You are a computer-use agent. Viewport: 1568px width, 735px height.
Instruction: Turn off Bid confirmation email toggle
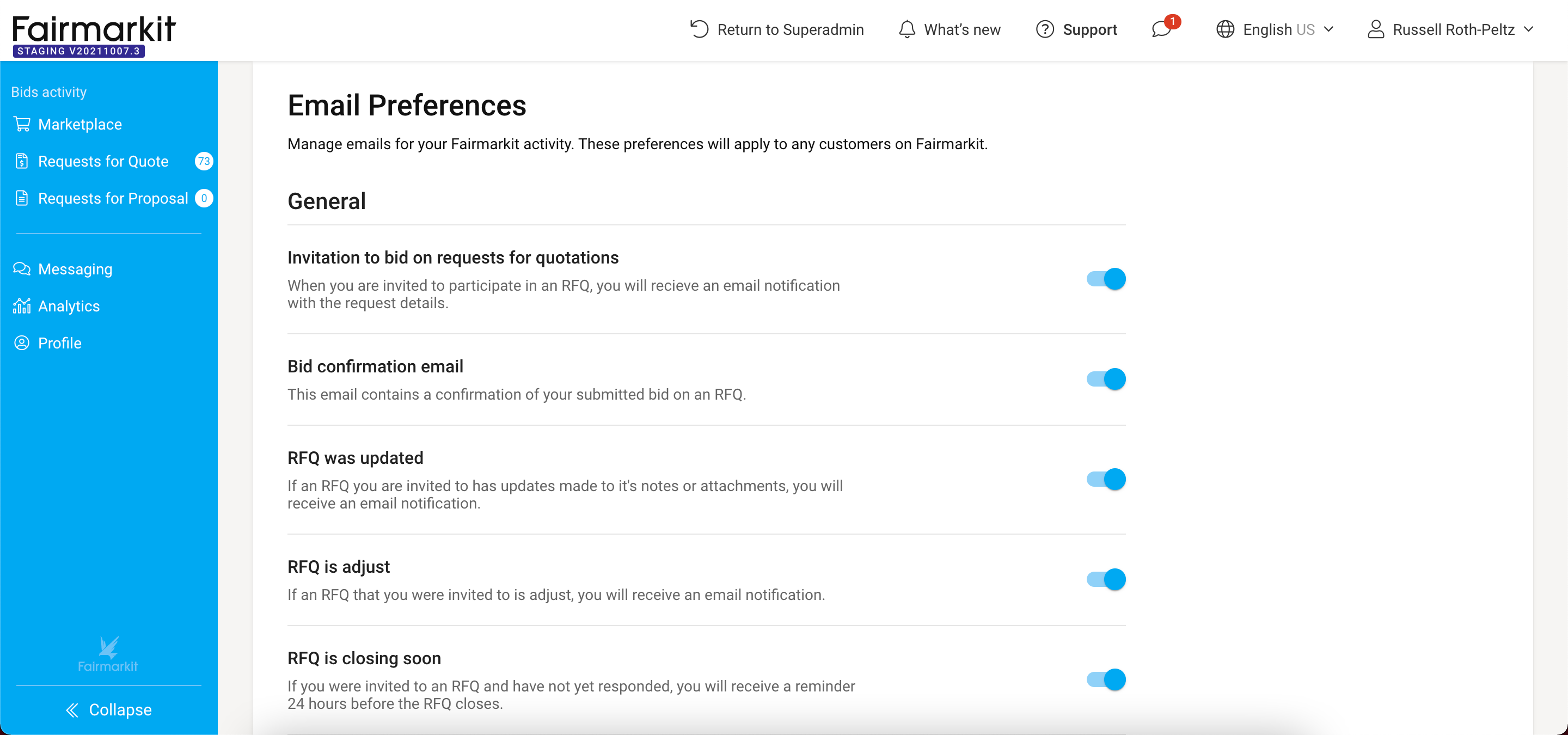tap(1106, 379)
